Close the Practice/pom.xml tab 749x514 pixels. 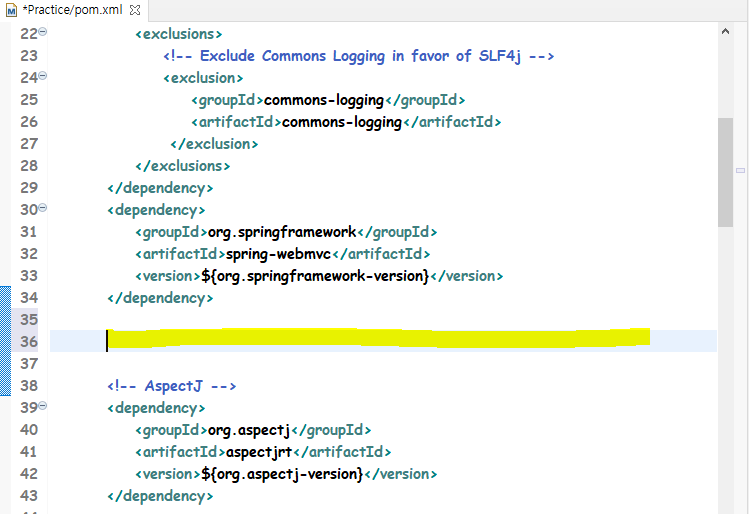(x=135, y=10)
